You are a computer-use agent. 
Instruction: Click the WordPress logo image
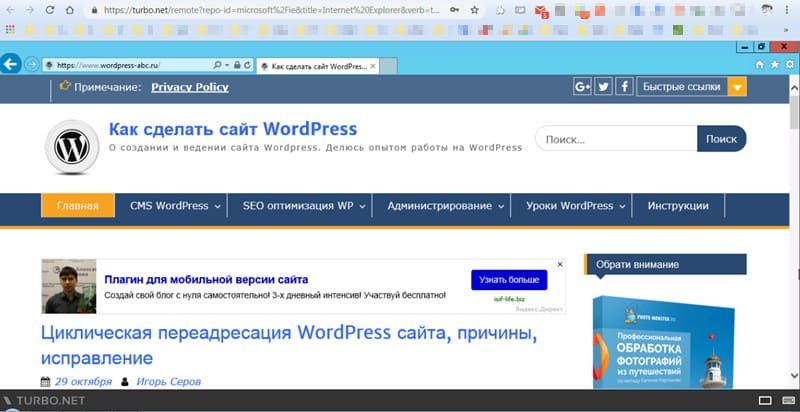[72, 147]
